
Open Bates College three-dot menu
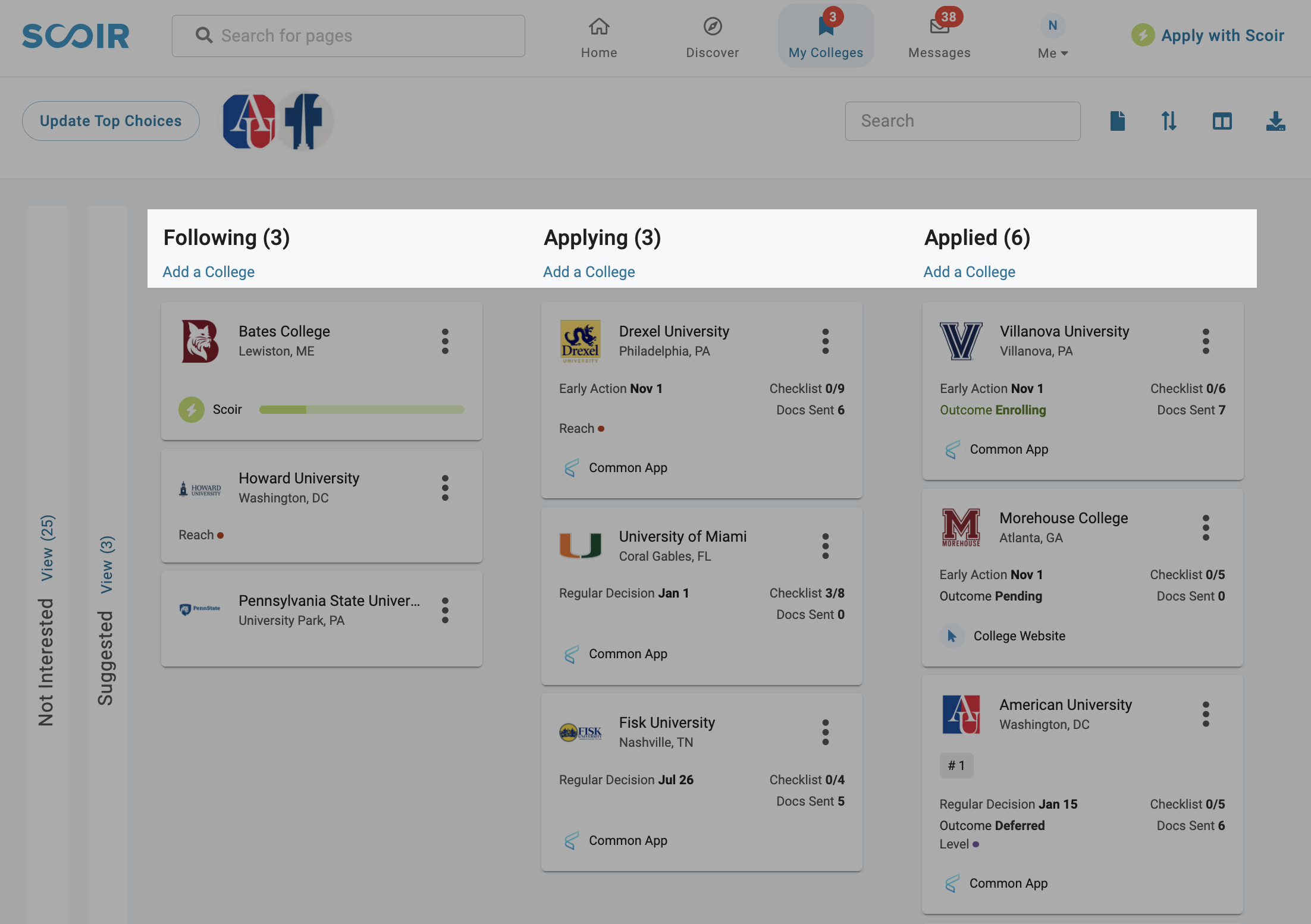point(445,341)
